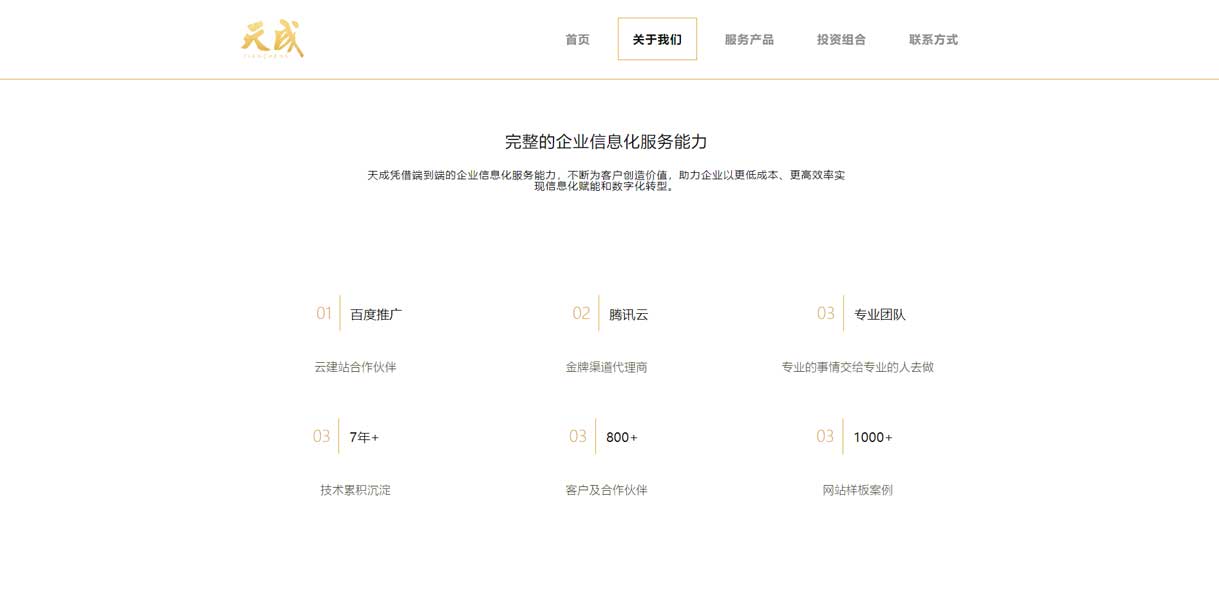The height and width of the screenshot is (600, 1219).
Task: Open the 投资组合 navigation item
Action: (841, 38)
